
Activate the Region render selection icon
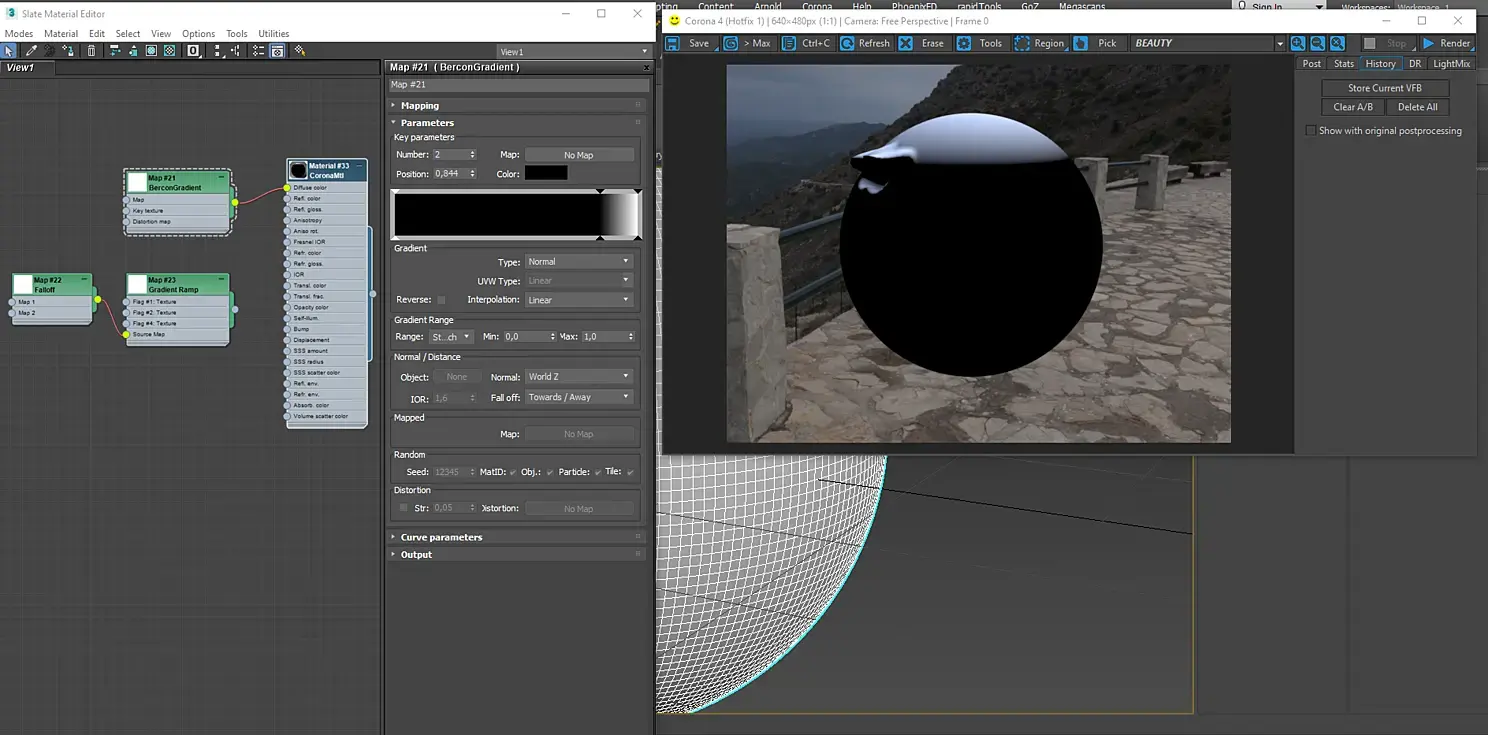click(1021, 43)
